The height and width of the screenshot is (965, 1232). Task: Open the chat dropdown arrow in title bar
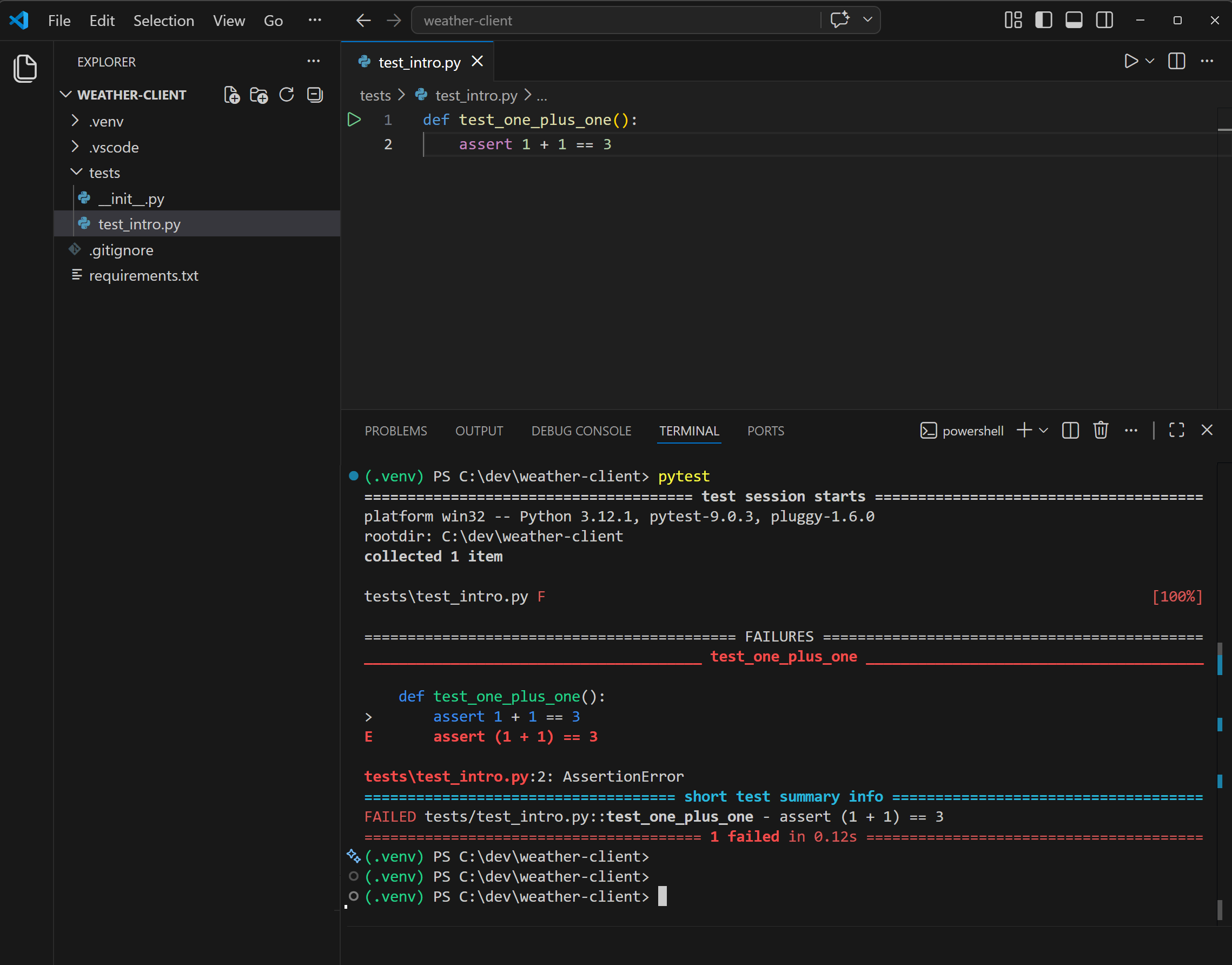867,20
